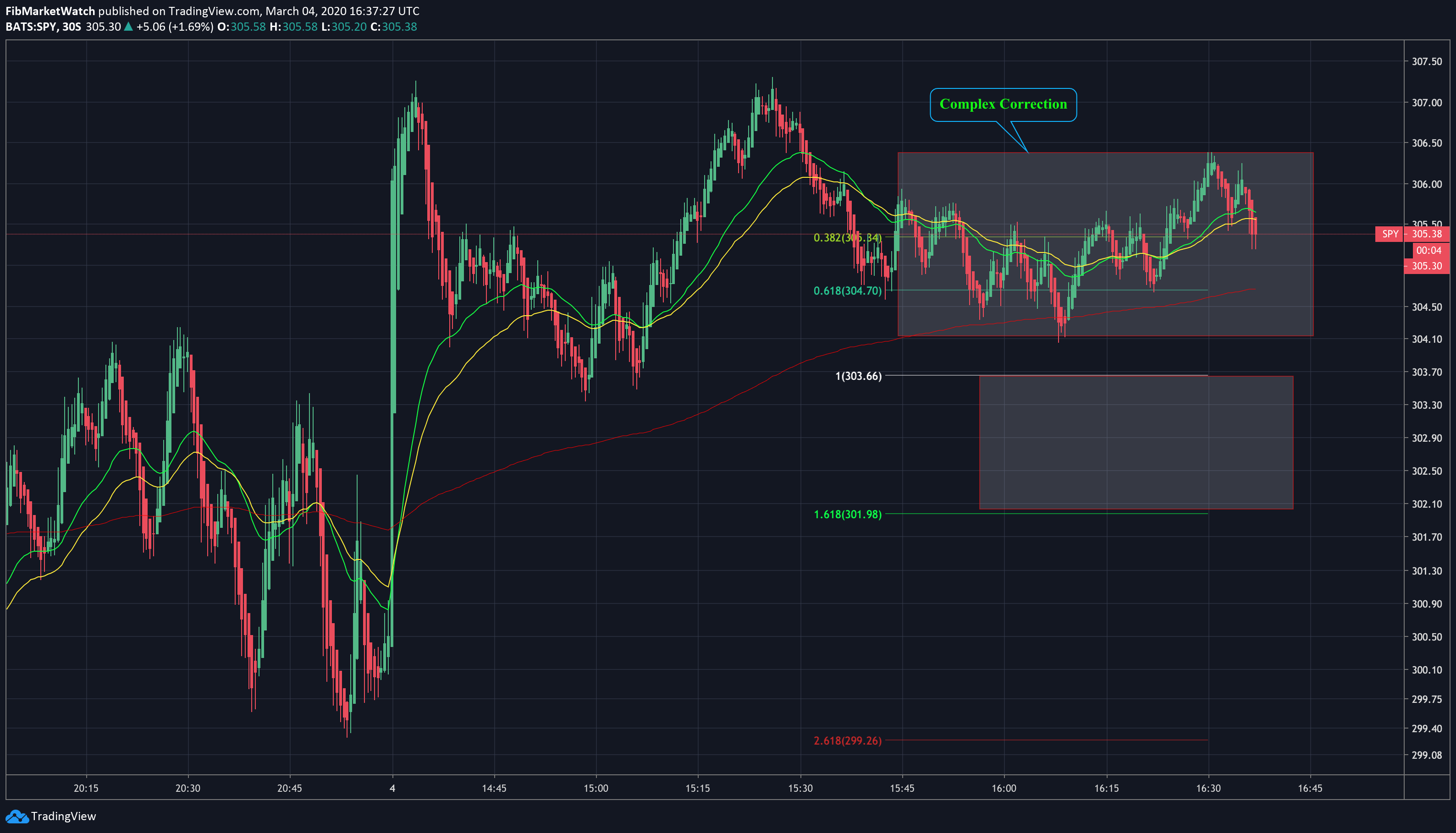This screenshot has width=1456, height=833.
Task: Click the 302.50 price axis tick
Action: (1427, 471)
